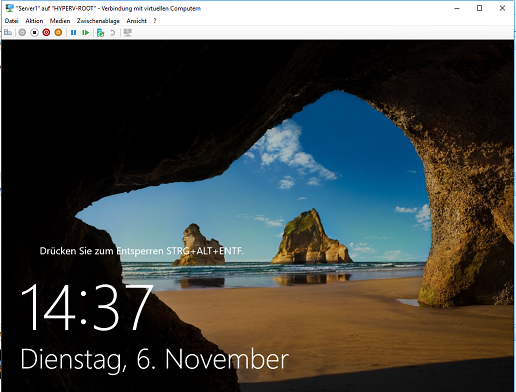The image size is (516, 392).
Task: Save VM state with orange icon
Action: (58, 32)
